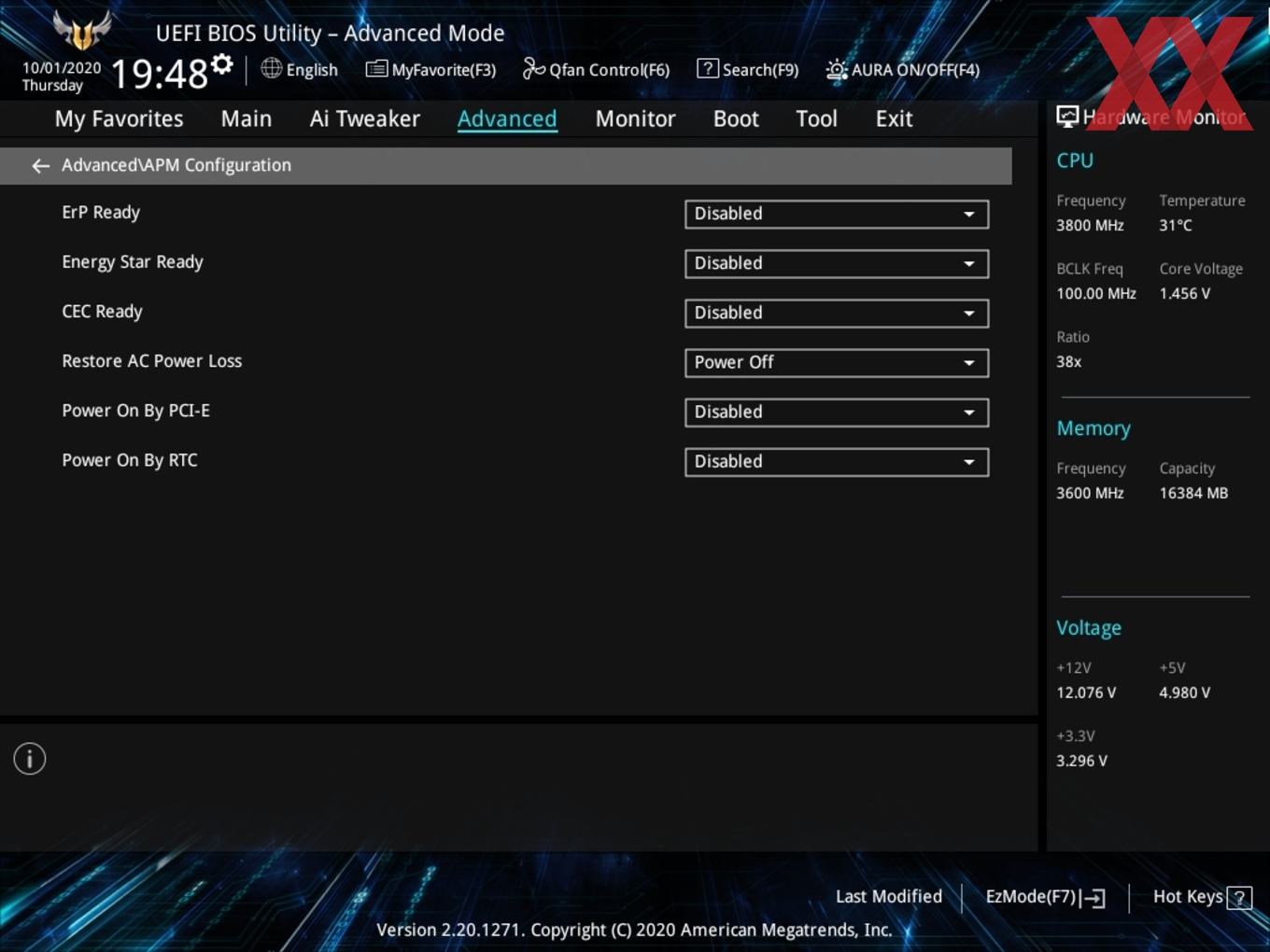Click the Capacity 16384 MB value
Viewport: 1270px width, 952px height.
pyautogui.click(x=1193, y=494)
